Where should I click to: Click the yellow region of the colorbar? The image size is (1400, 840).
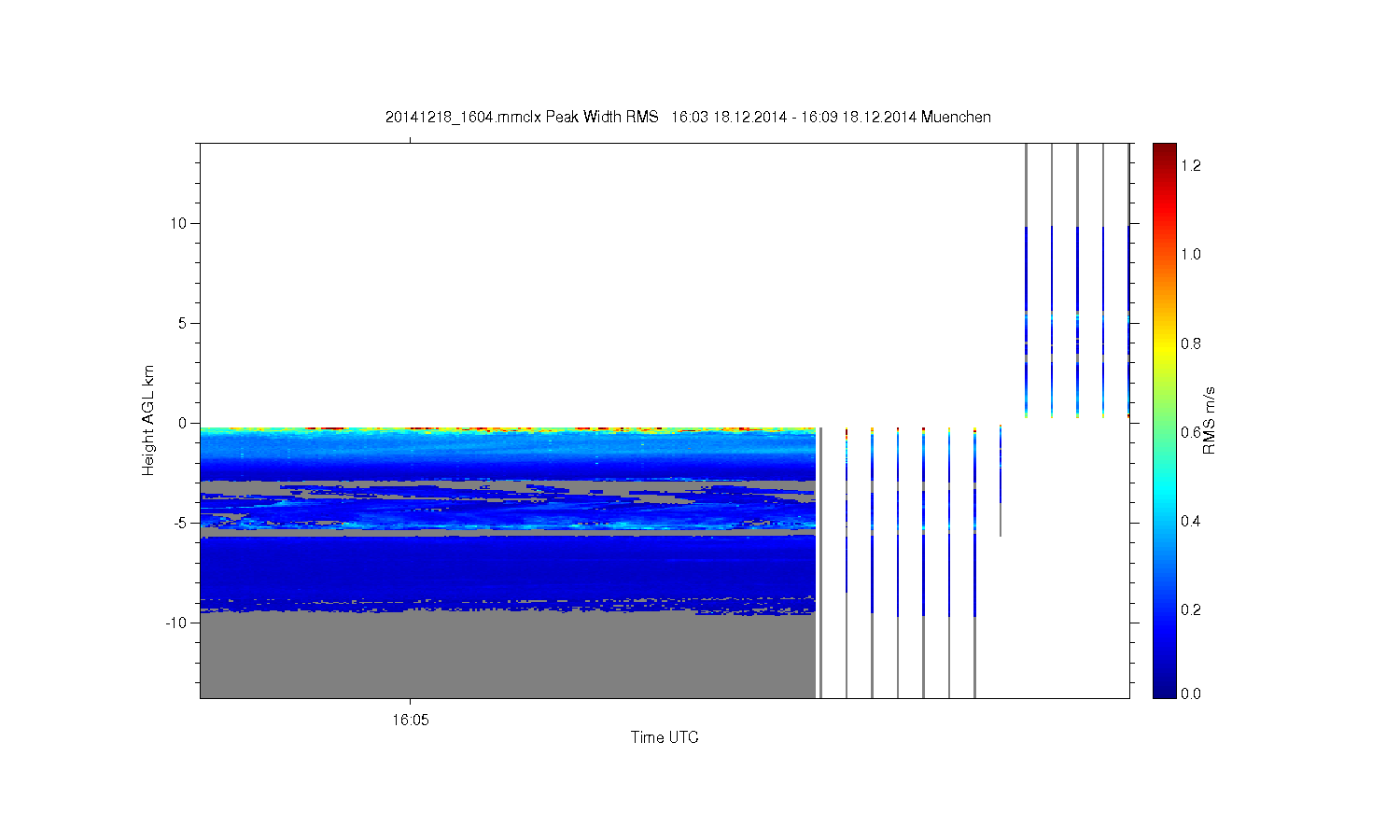pyautogui.click(x=1164, y=343)
